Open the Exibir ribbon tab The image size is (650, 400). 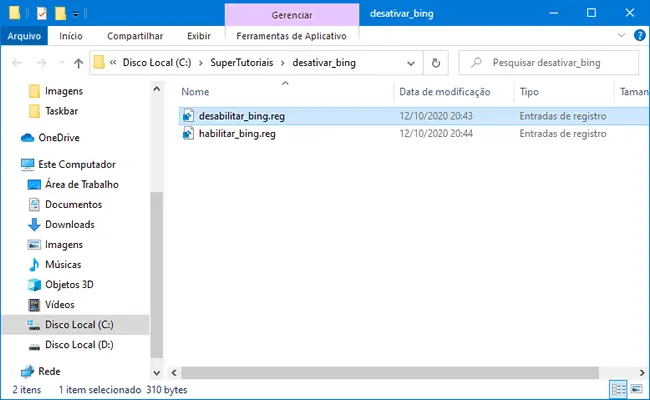pyautogui.click(x=199, y=36)
